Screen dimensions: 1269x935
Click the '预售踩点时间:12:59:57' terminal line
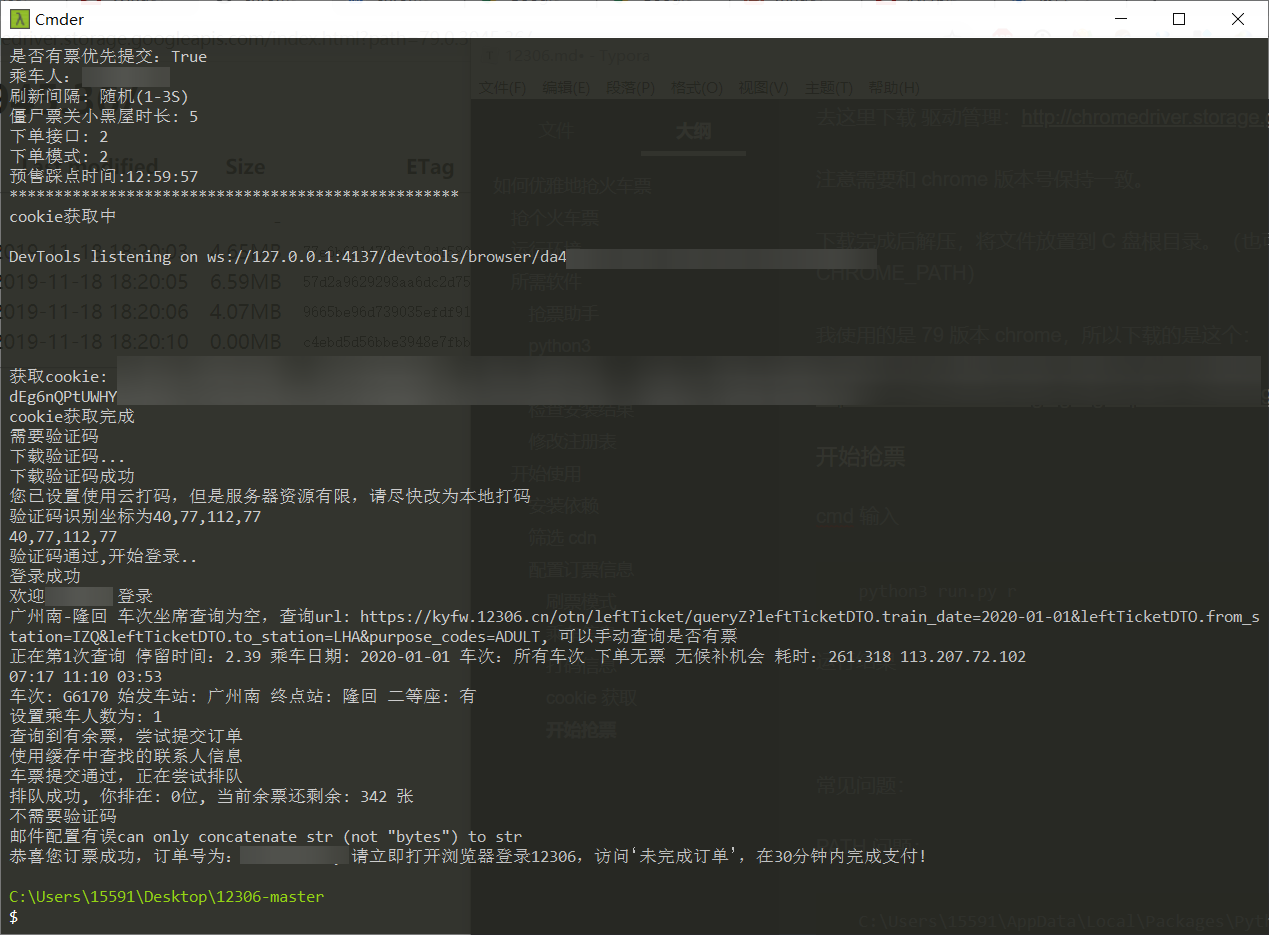click(104, 177)
